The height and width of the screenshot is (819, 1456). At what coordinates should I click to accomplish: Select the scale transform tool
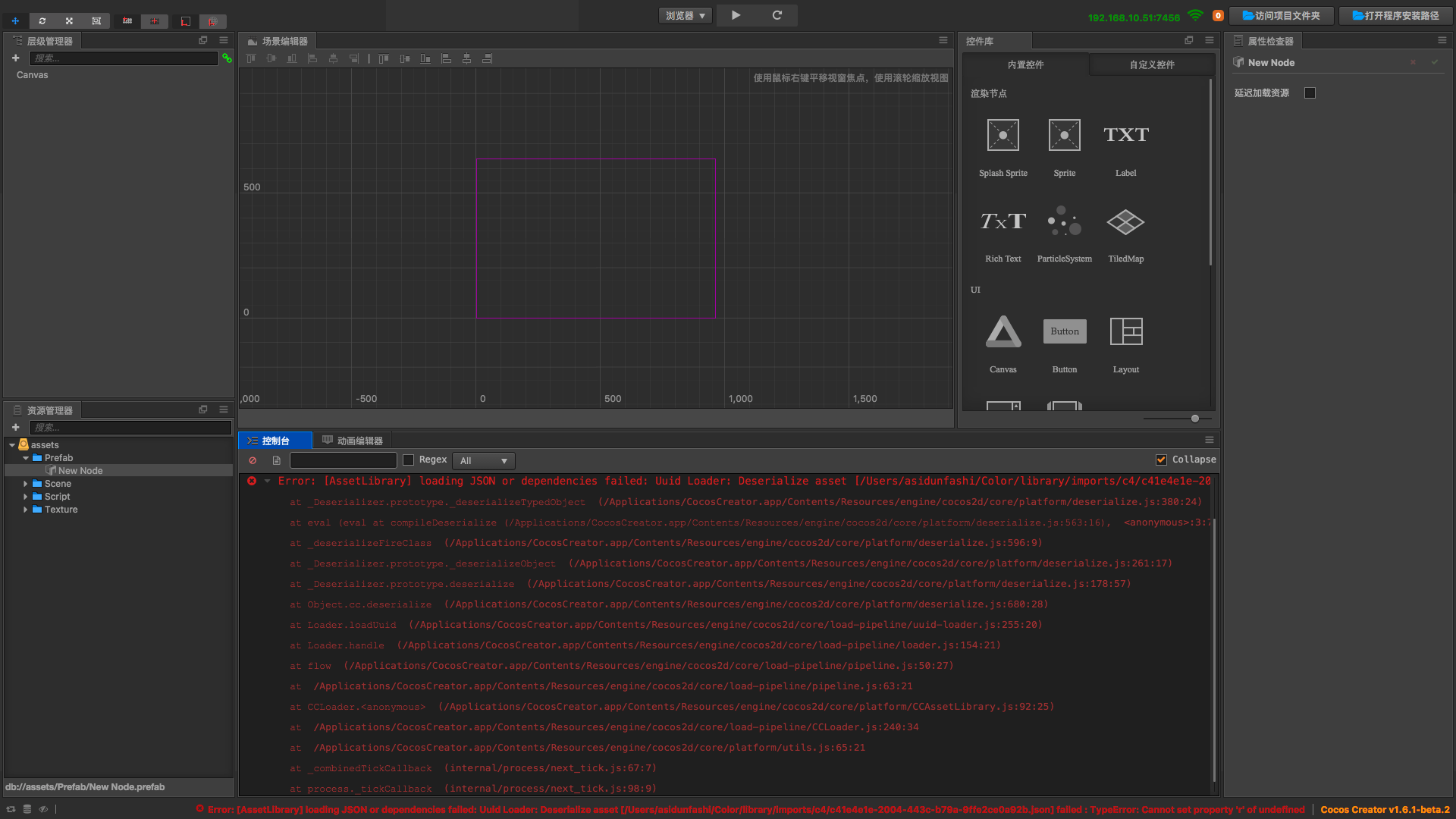(x=69, y=21)
